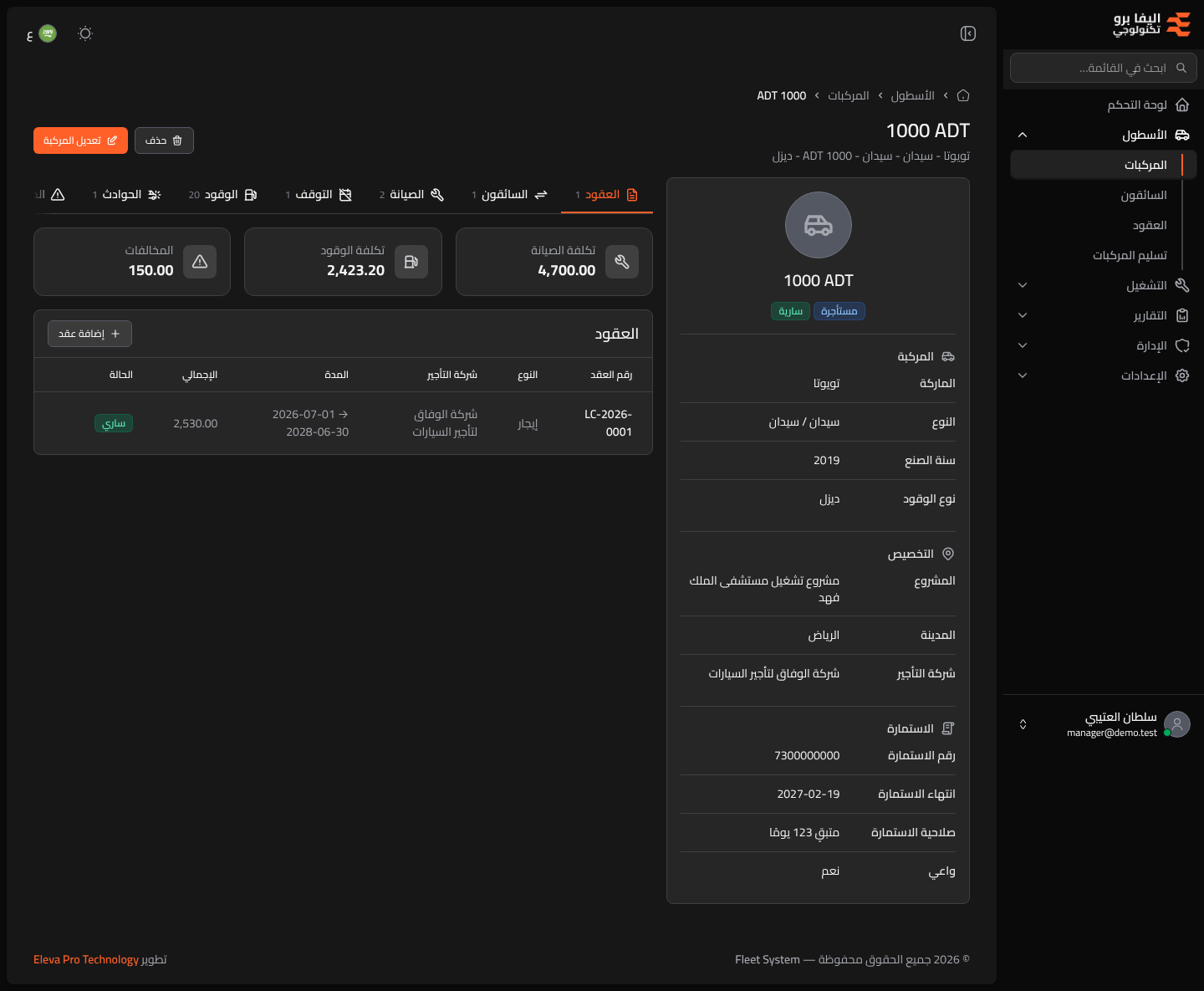Open the الحوادث tab
Screen dimensions: 1204x991
point(127,195)
